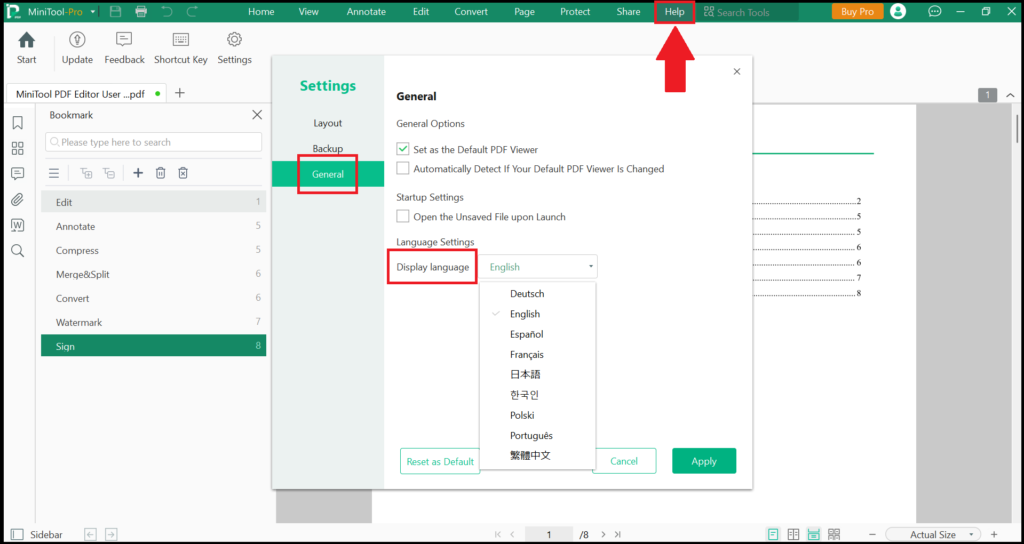1024x544 pixels.
Task: Open the search magnifier sidebar icon
Action: pos(18,251)
